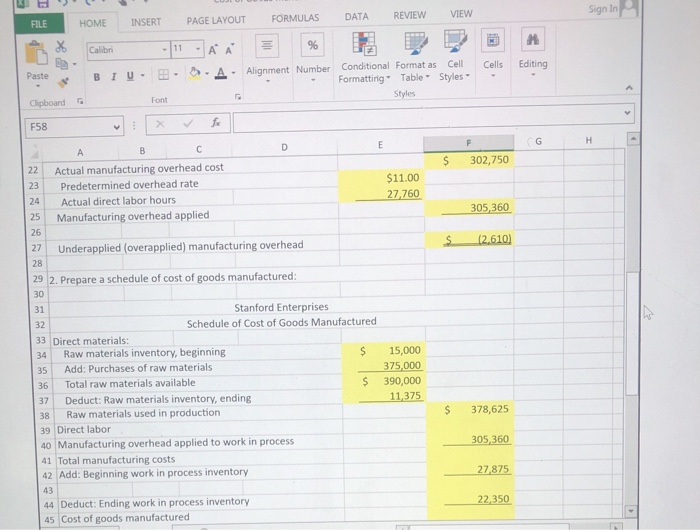Click the Font Color A button
Screen dimensions: 700x530
click(221, 73)
